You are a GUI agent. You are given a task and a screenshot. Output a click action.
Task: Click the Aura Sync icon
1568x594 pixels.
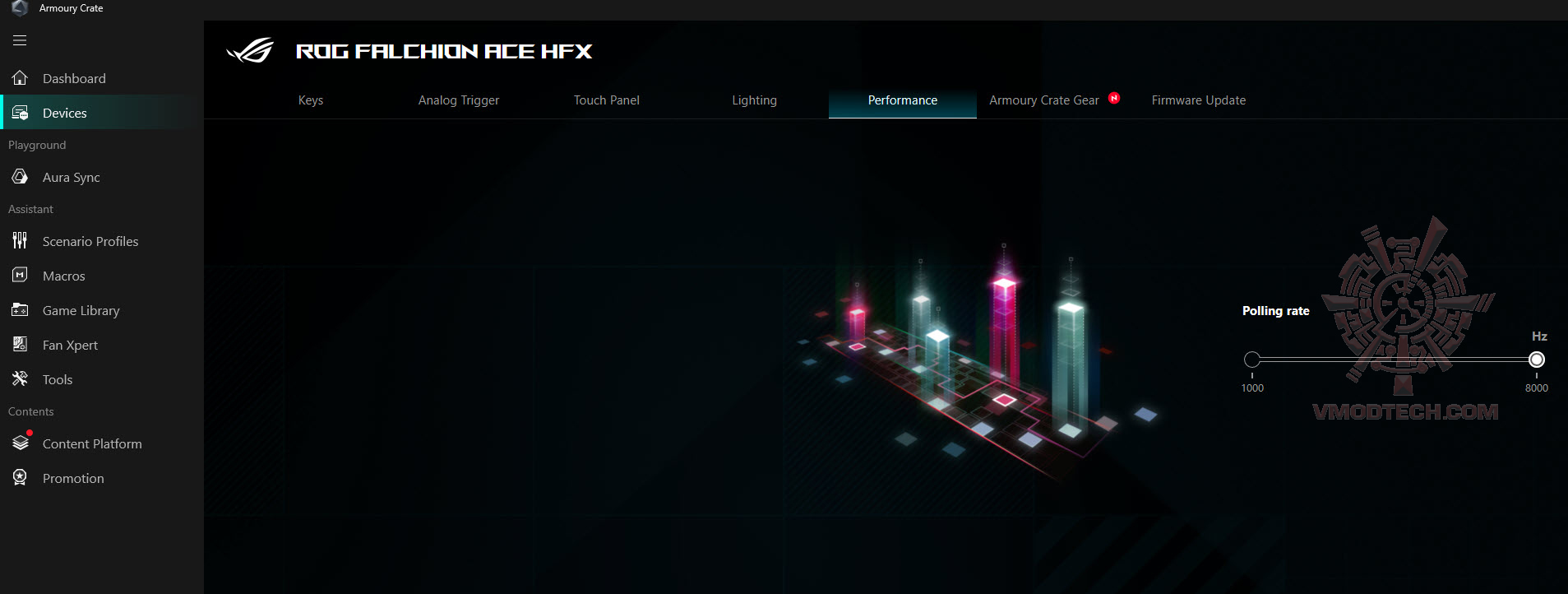click(21, 177)
